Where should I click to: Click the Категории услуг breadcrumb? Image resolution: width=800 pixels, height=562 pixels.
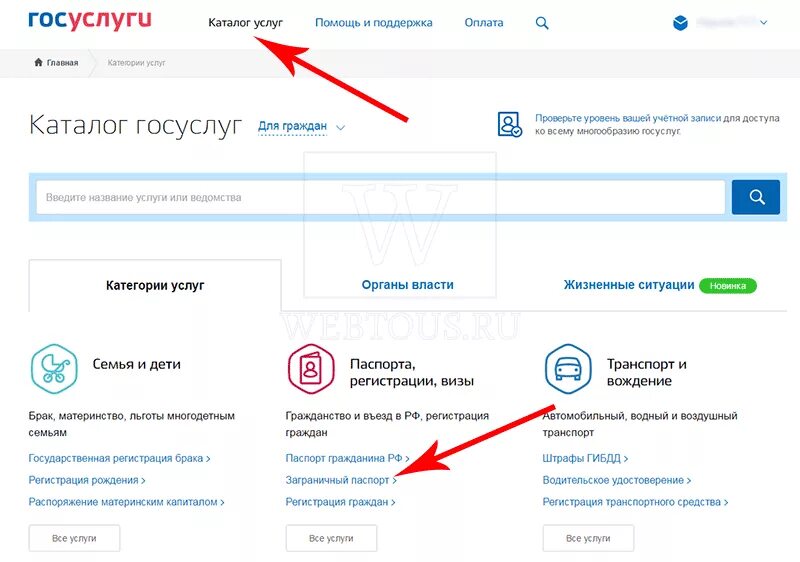(136, 63)
